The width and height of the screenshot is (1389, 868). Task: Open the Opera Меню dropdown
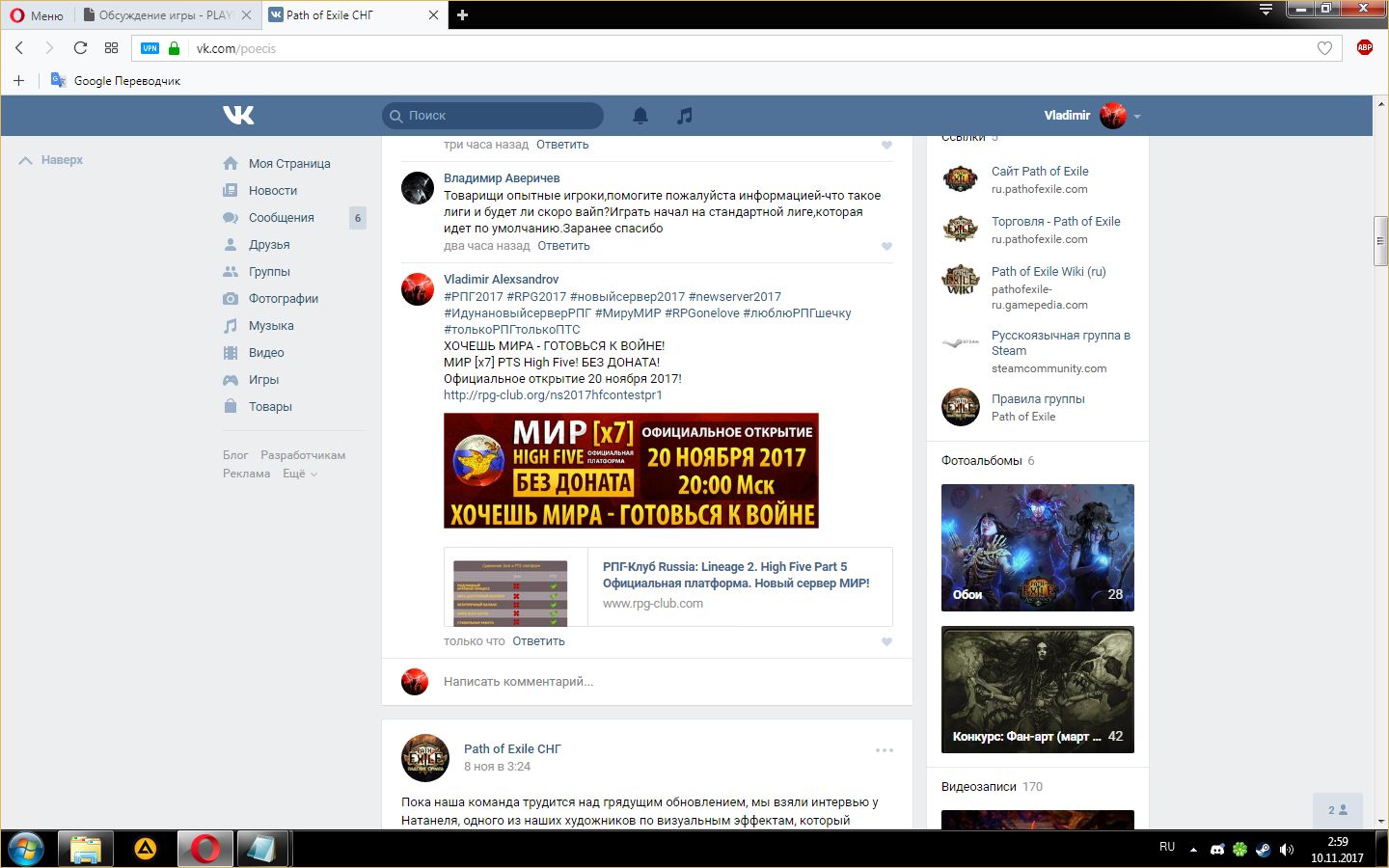tap(37, 15)
